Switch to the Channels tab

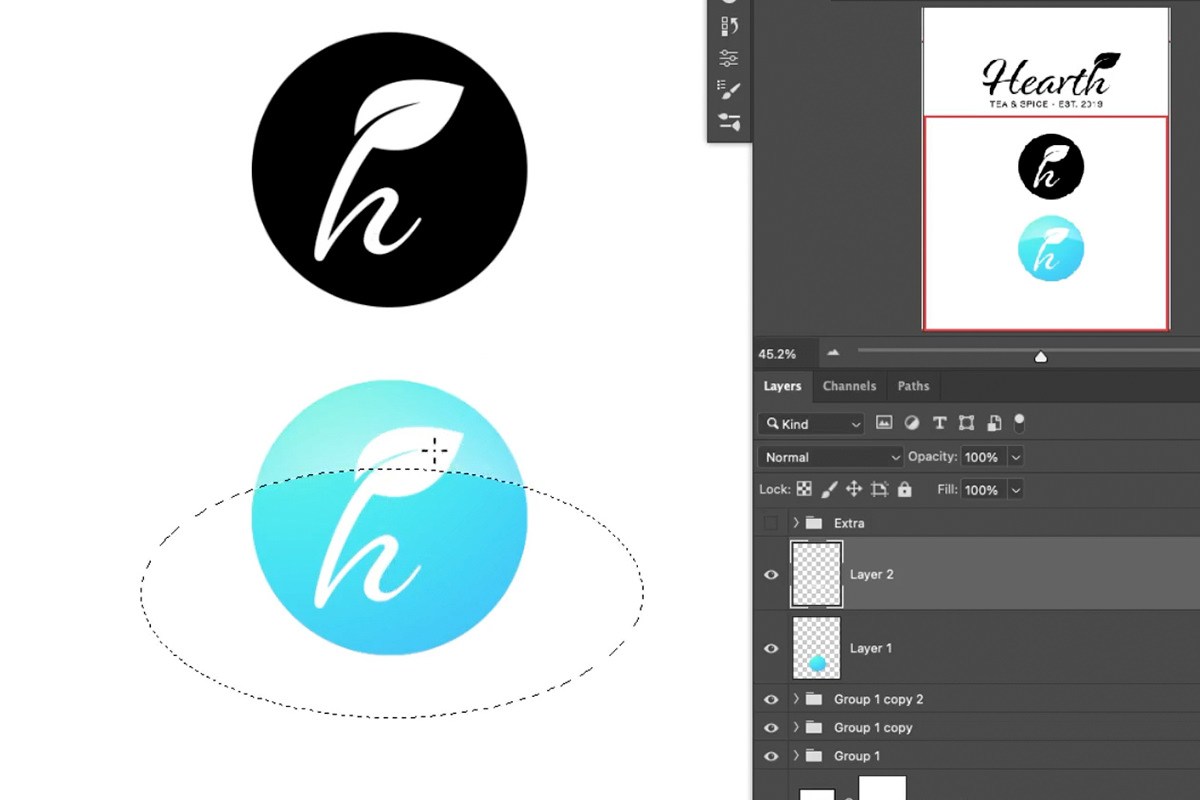coord(849,386)
